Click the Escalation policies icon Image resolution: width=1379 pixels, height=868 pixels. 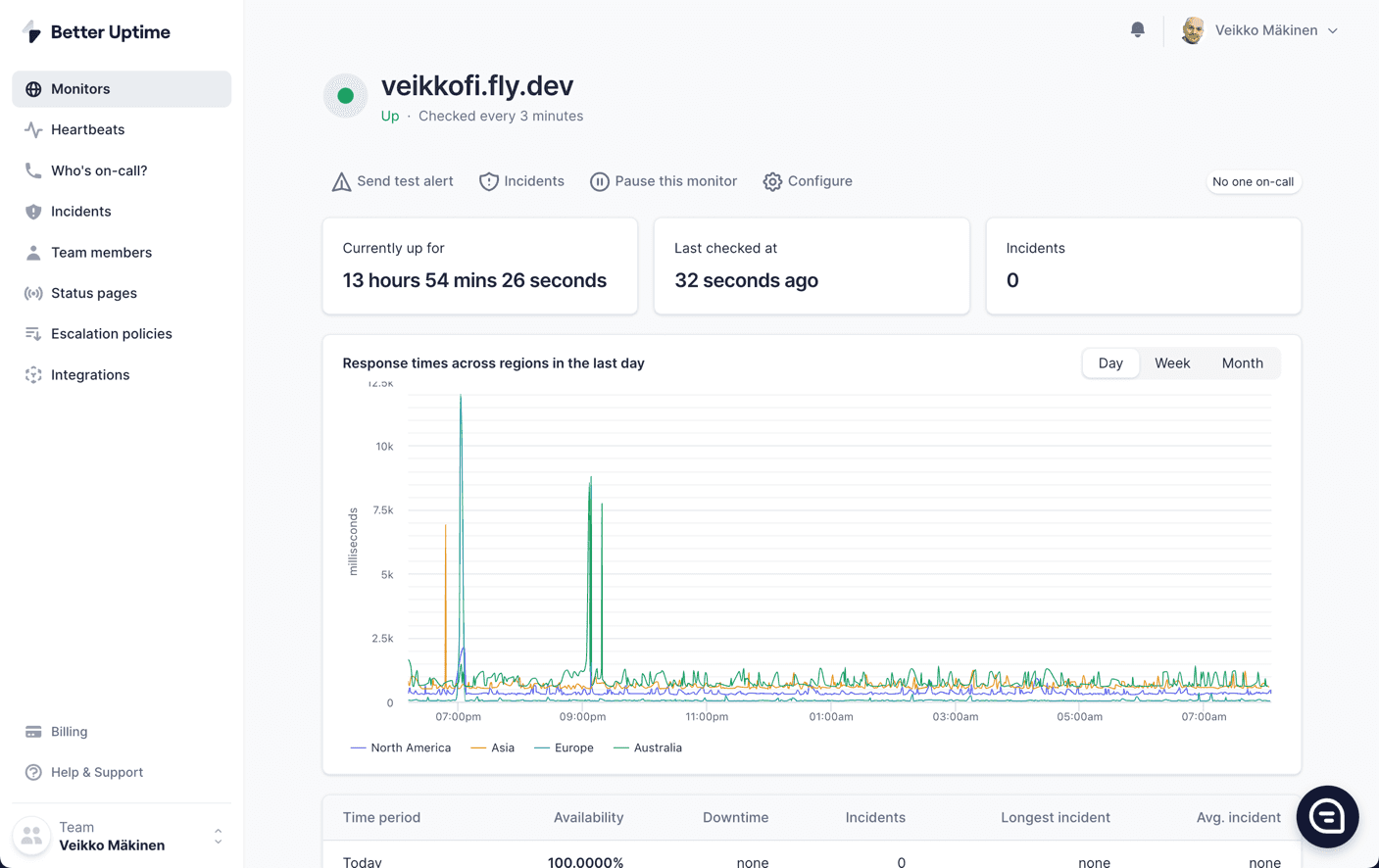pyautogui.click(x=33, y=334)
